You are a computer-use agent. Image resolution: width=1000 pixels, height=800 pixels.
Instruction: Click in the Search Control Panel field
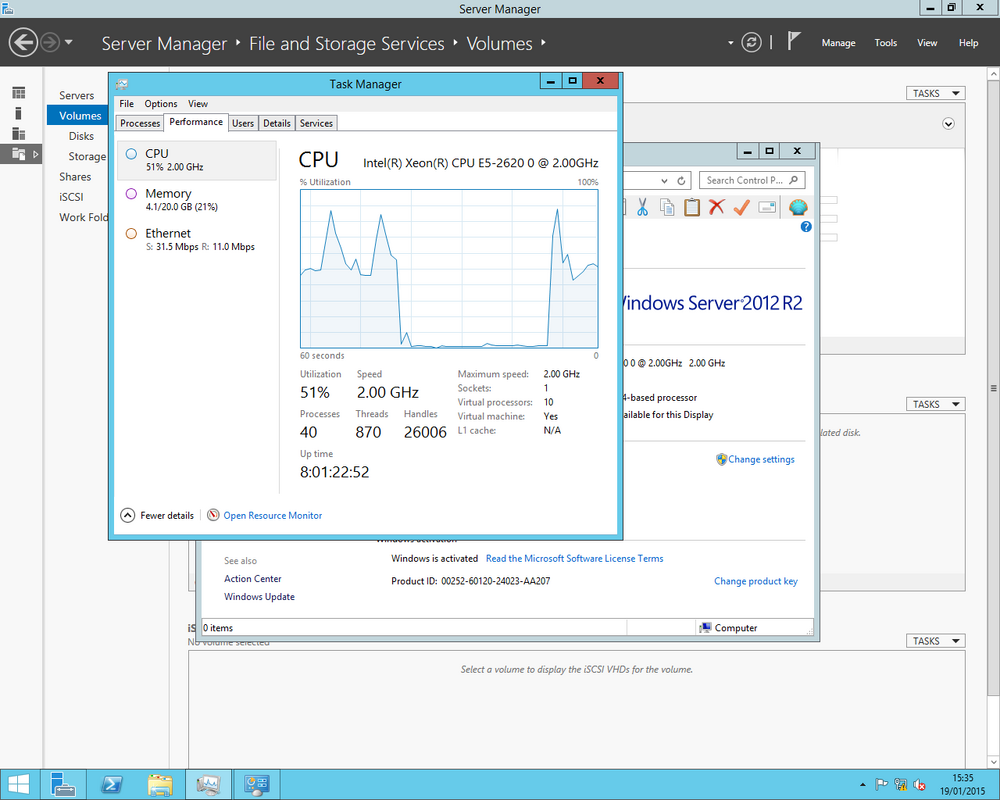click(x=752, y=181)
